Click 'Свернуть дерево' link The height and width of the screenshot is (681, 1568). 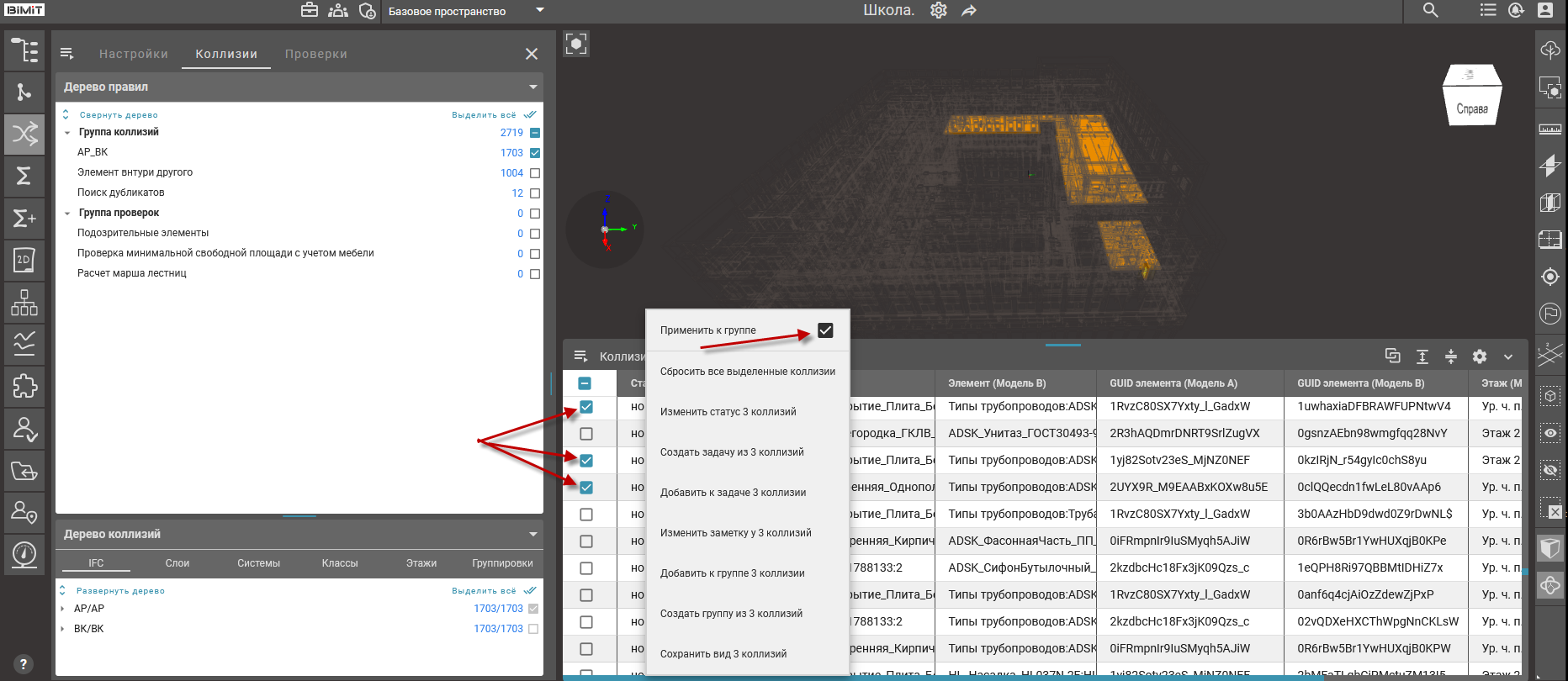(x=118, y=115)
